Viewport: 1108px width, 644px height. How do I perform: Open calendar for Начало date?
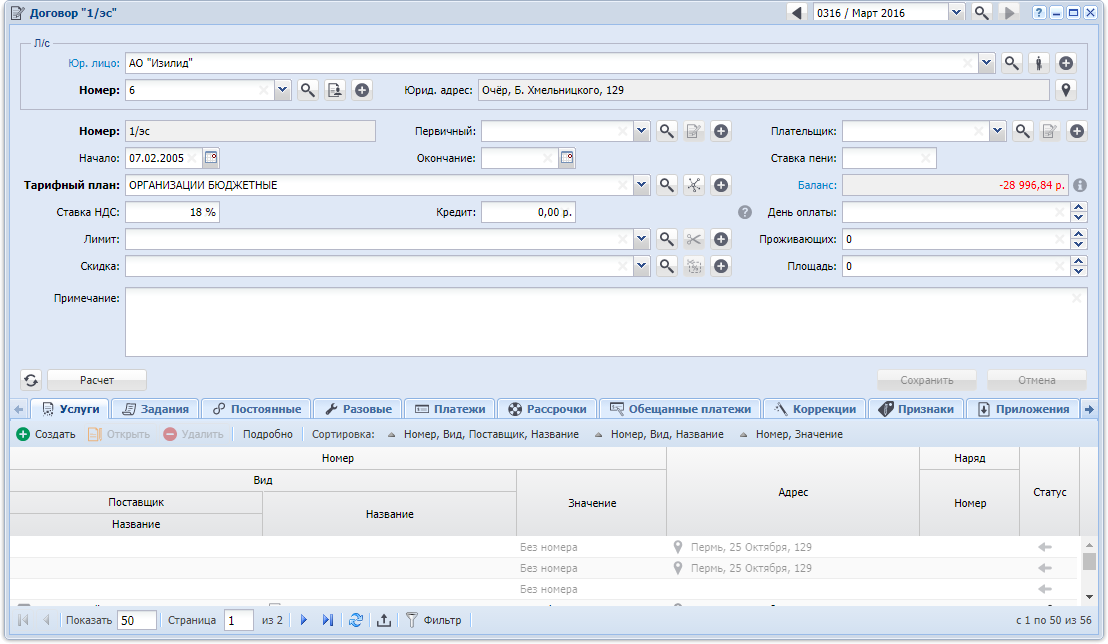tap(211, 158)
